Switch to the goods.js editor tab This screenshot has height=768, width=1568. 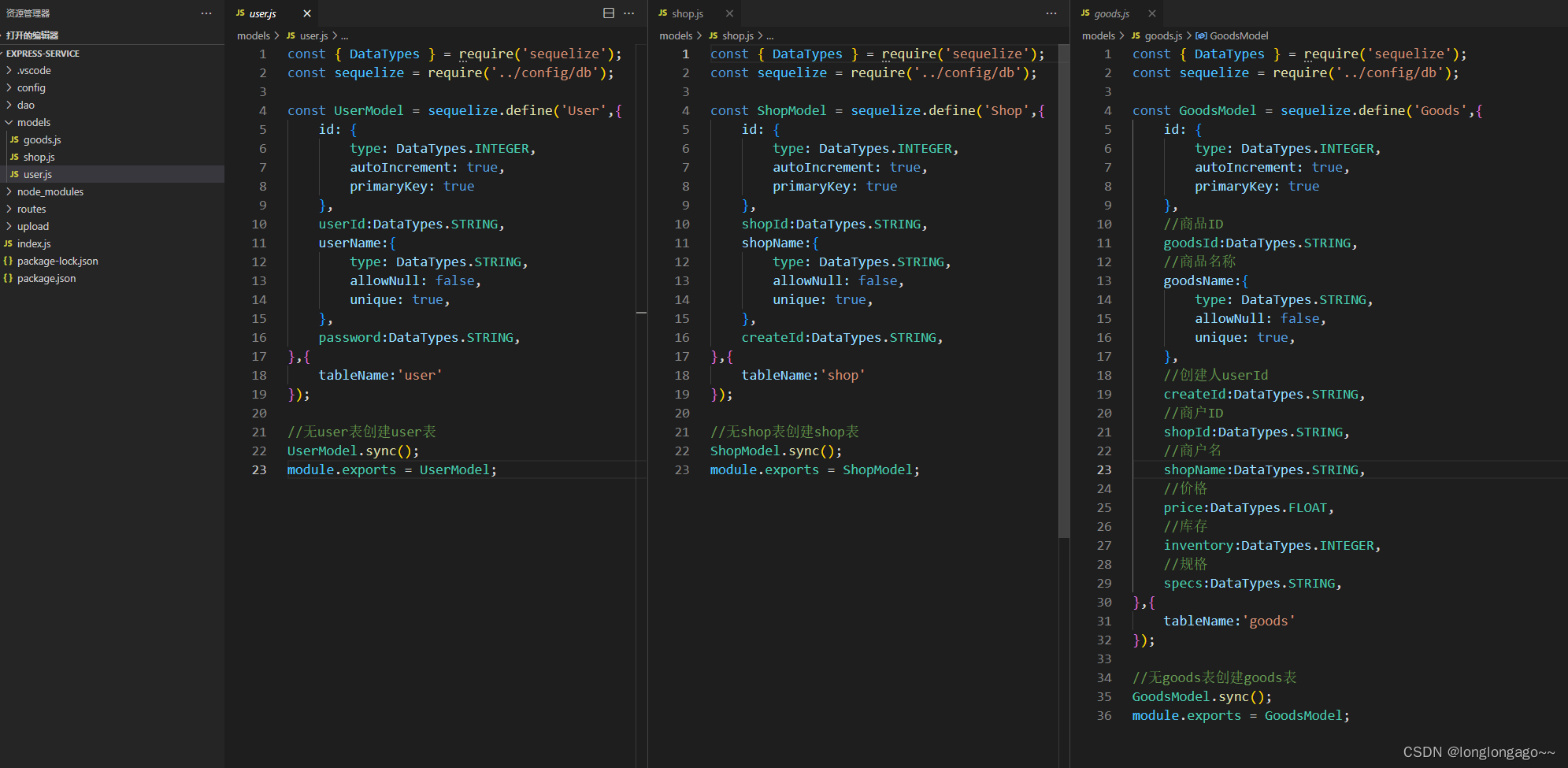pyautogui.click(x=1111, y=13)
